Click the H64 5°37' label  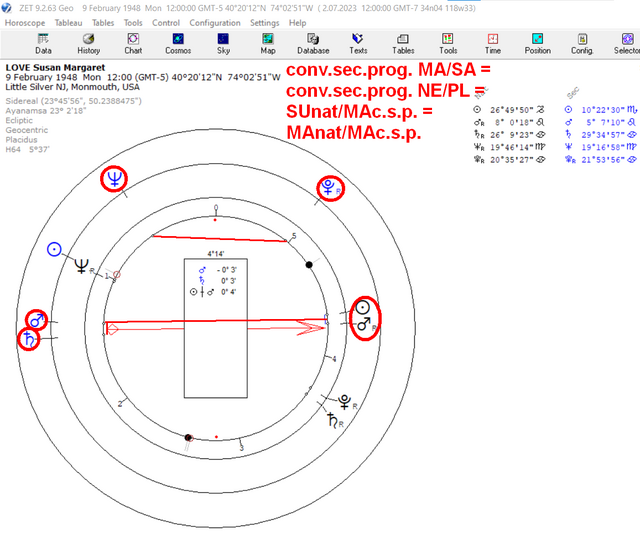[27, 149]
